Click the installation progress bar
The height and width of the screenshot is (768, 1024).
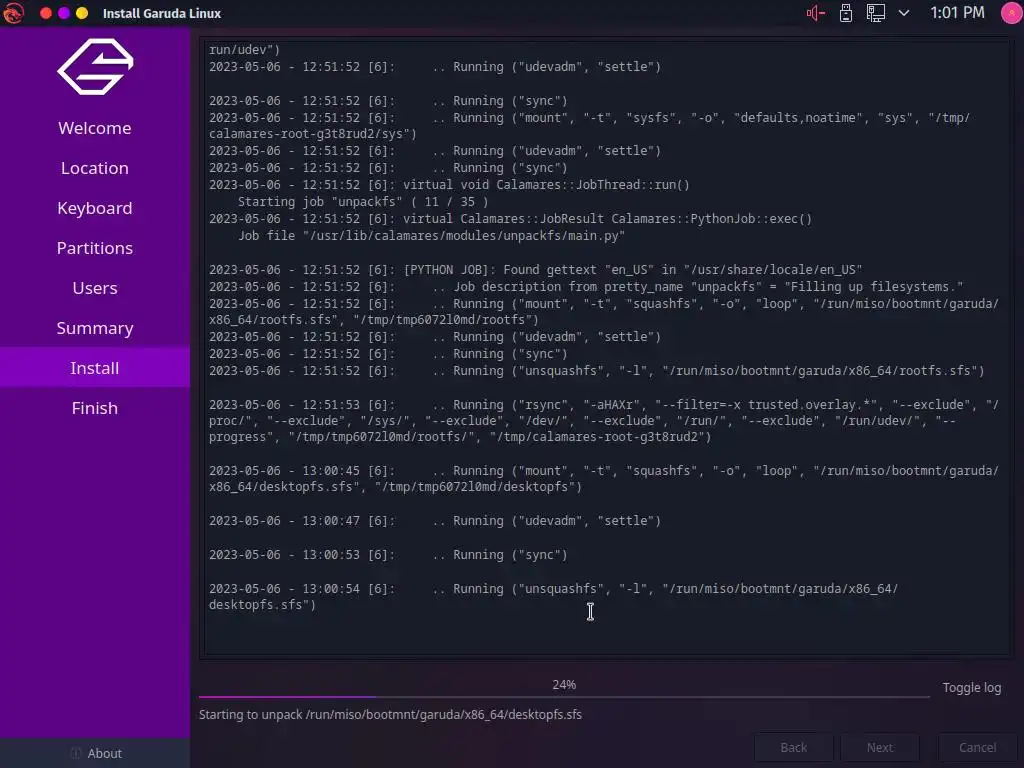pos(564,697)
